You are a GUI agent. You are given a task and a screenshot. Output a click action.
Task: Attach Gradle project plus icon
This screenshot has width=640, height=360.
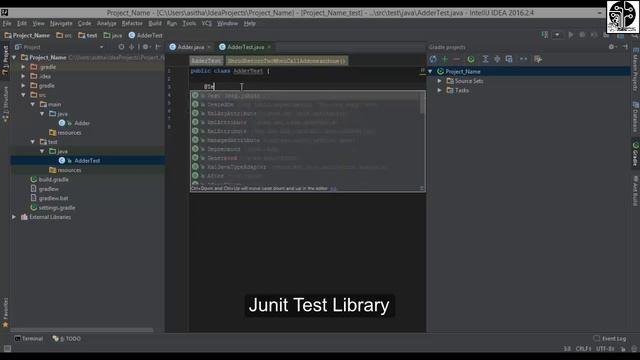coord(445,59)
